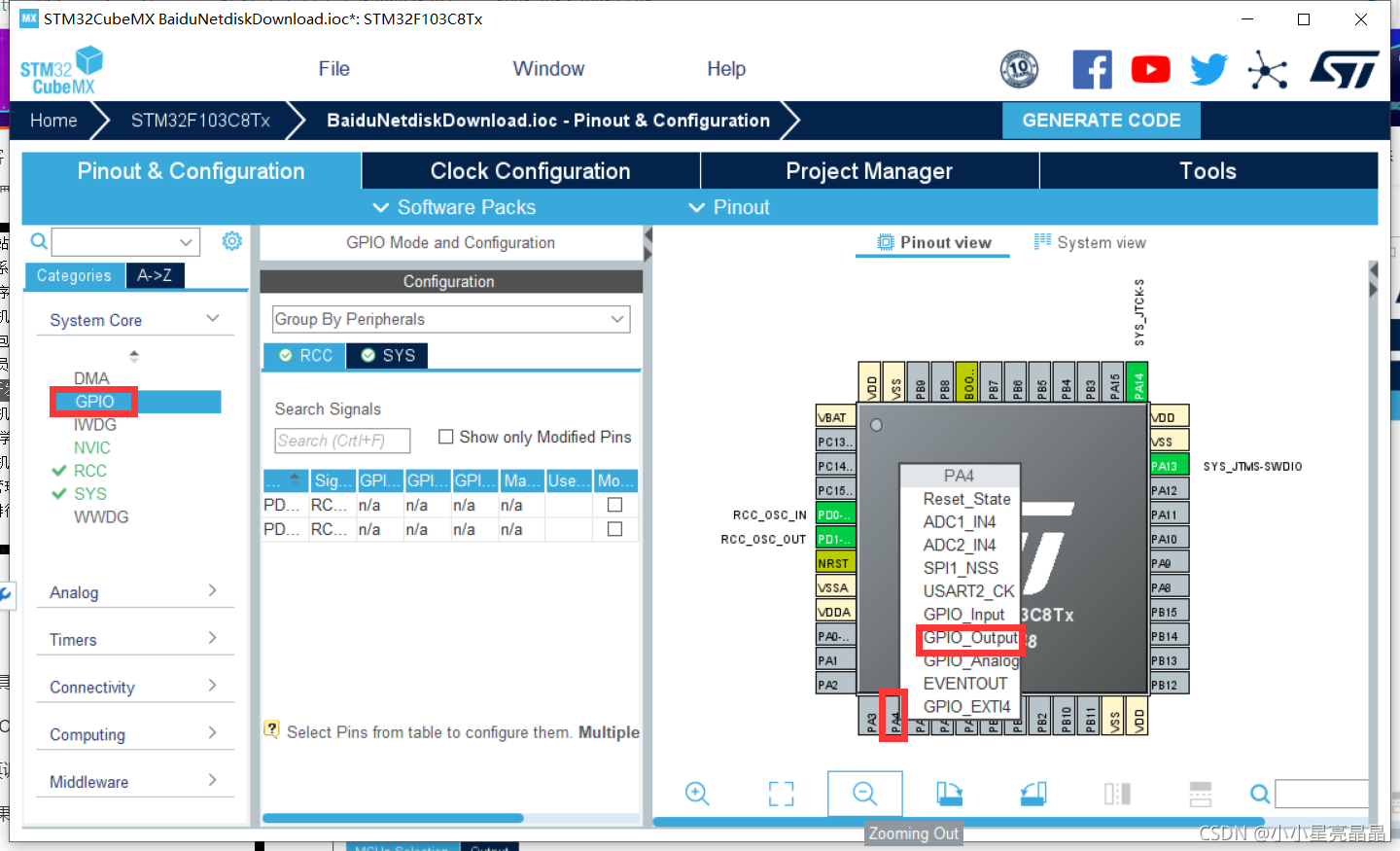Open the Twitter link icon
The height and width of the screenshot is (851, 1400).
1208,69
